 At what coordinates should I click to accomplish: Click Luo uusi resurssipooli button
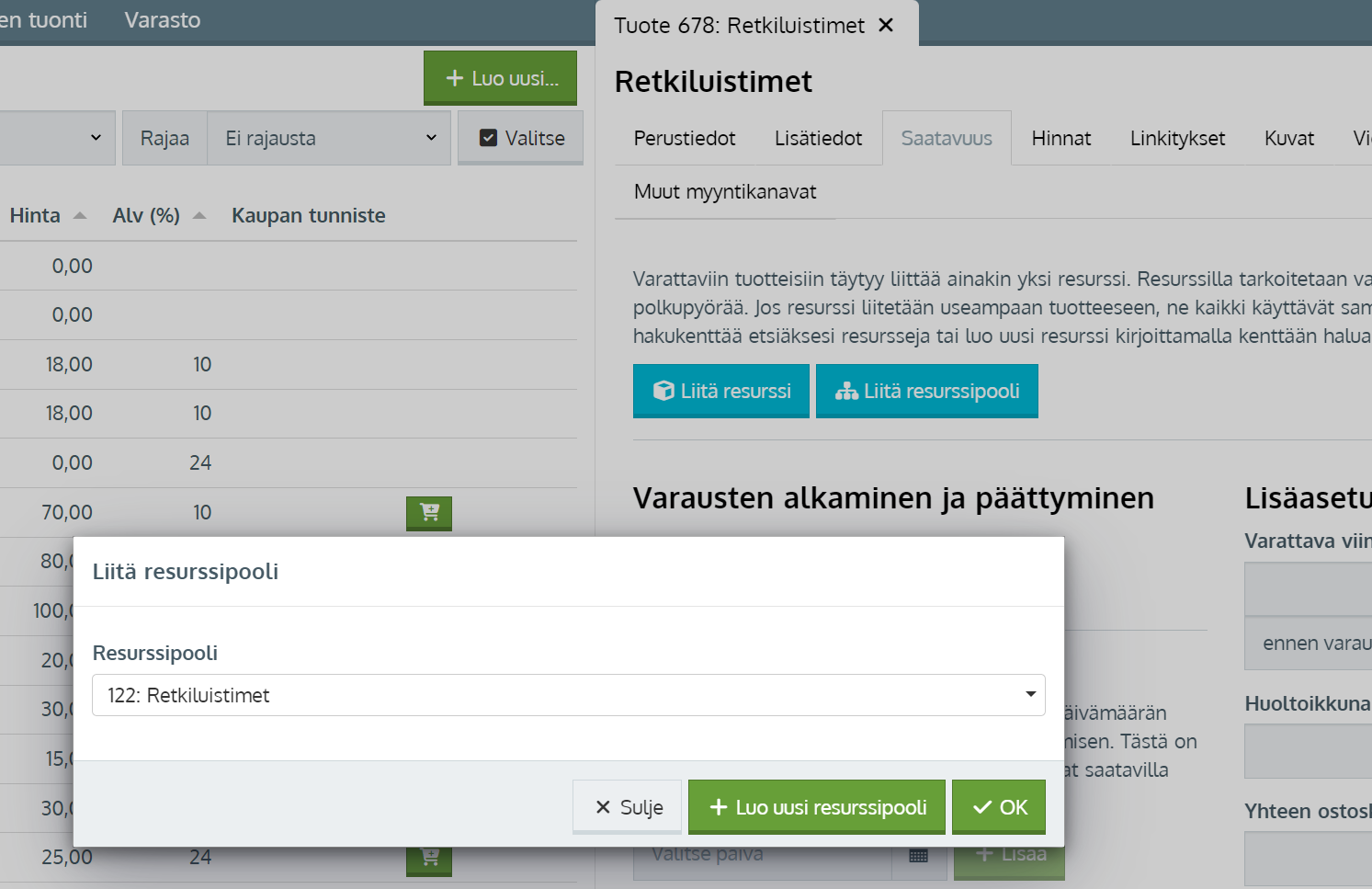[816, 806]
